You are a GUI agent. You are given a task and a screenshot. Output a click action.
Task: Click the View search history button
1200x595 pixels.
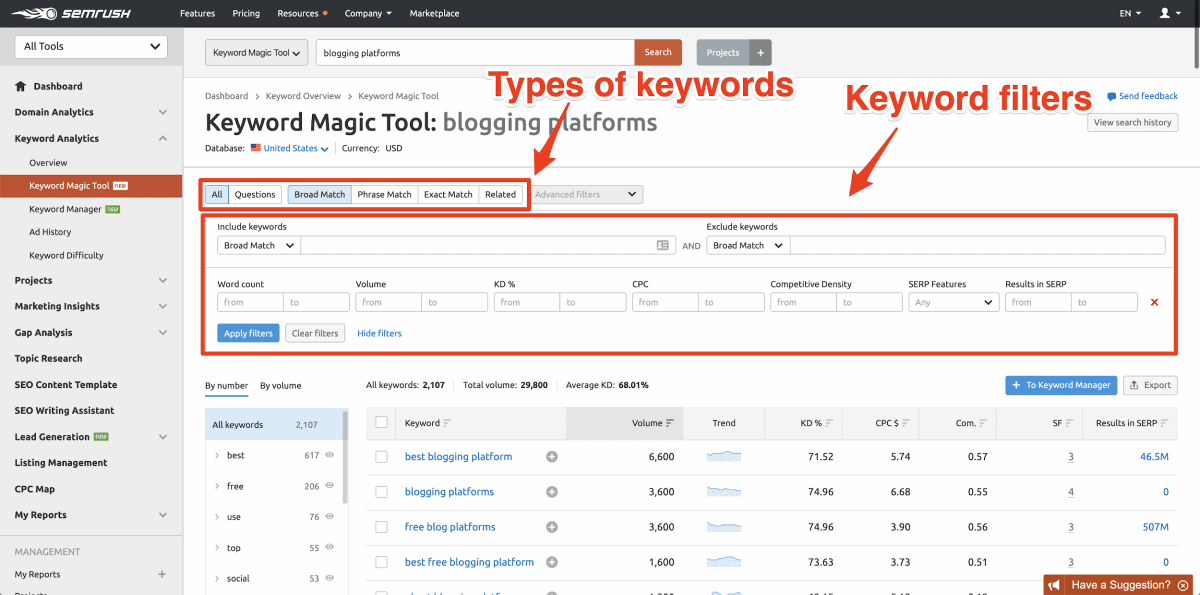point(1133,122)
